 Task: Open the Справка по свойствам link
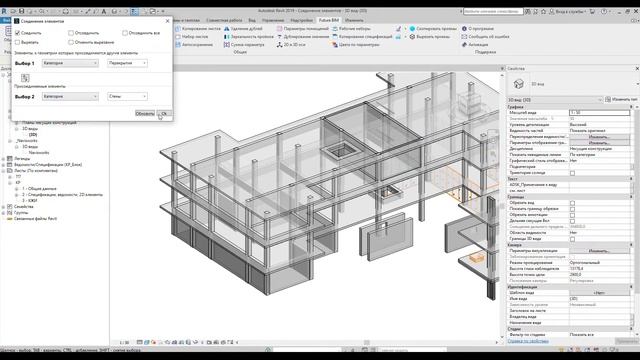[528, 341]
